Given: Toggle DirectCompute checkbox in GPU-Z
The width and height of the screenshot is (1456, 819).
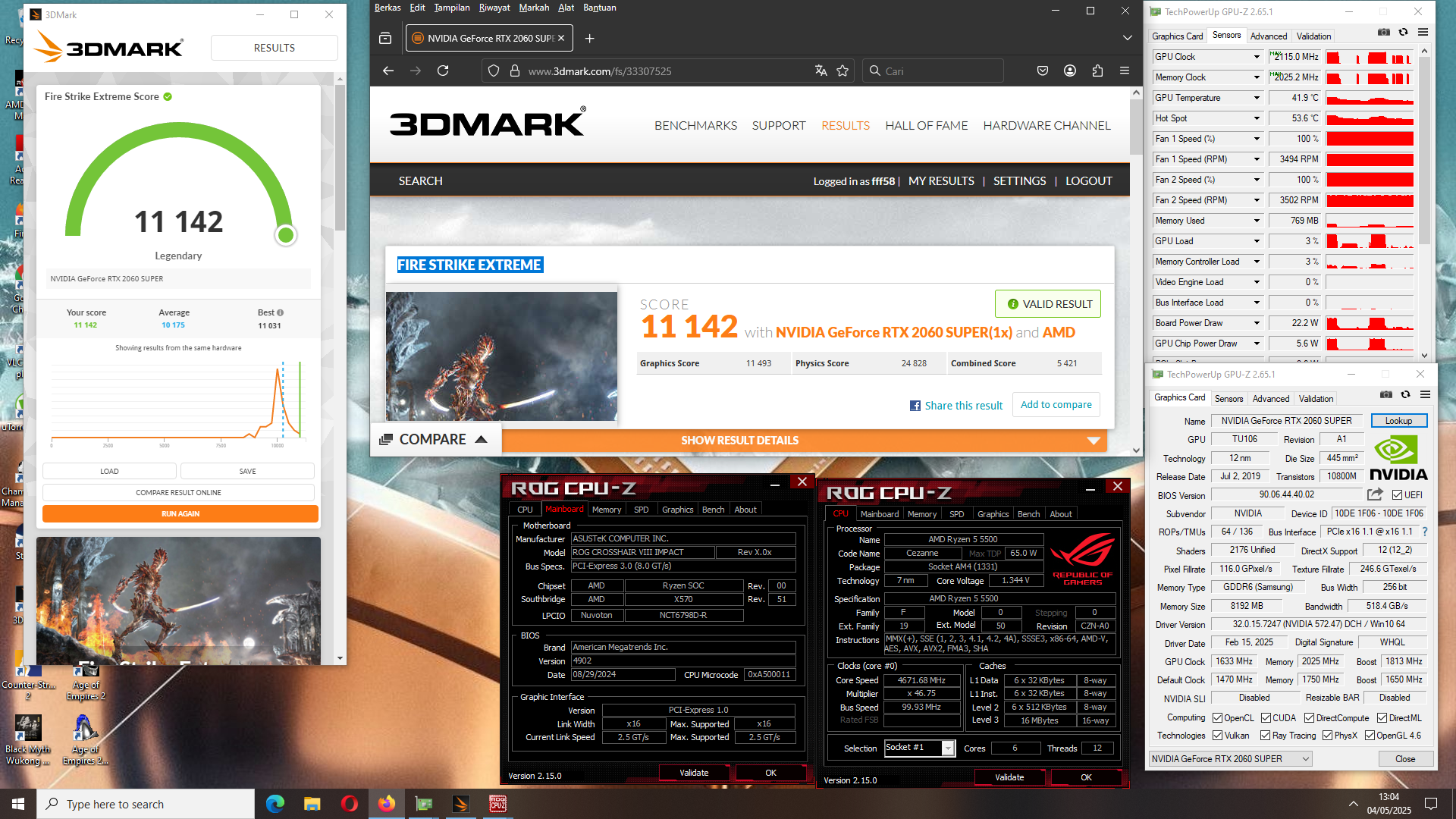Looking at the screenshot, I should [1309, 718].
